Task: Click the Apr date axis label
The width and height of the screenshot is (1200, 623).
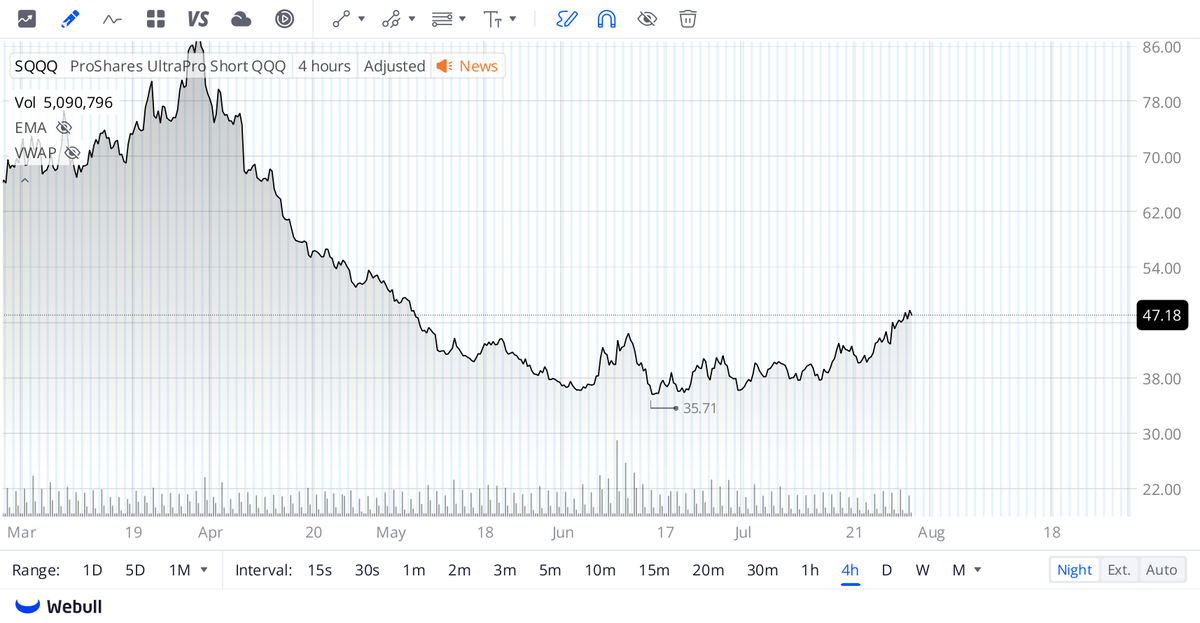Action: [210, 532]
